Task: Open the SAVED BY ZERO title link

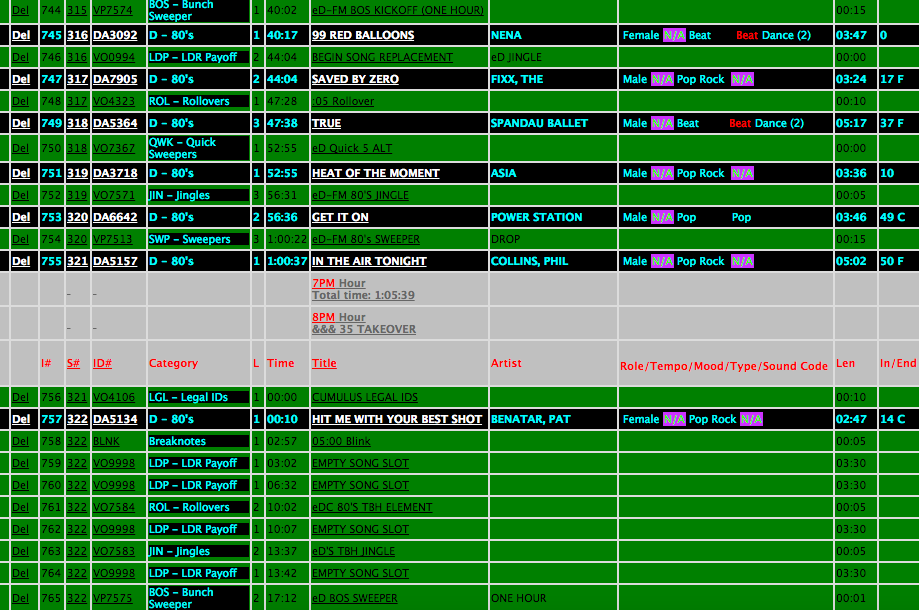Action: (355, 79)
